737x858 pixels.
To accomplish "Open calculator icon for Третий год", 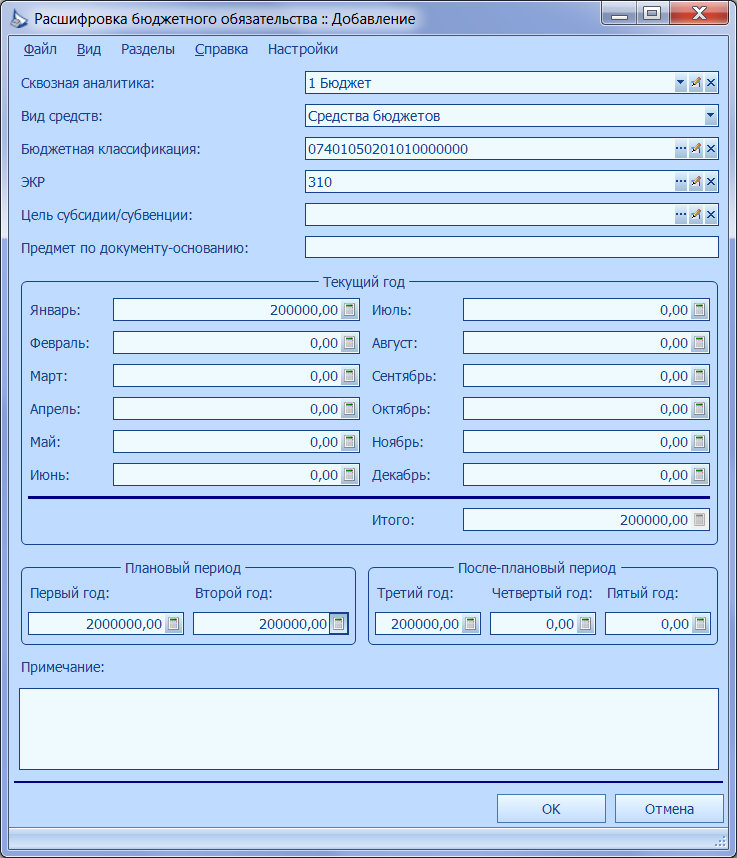I will (x=471, y=623).
